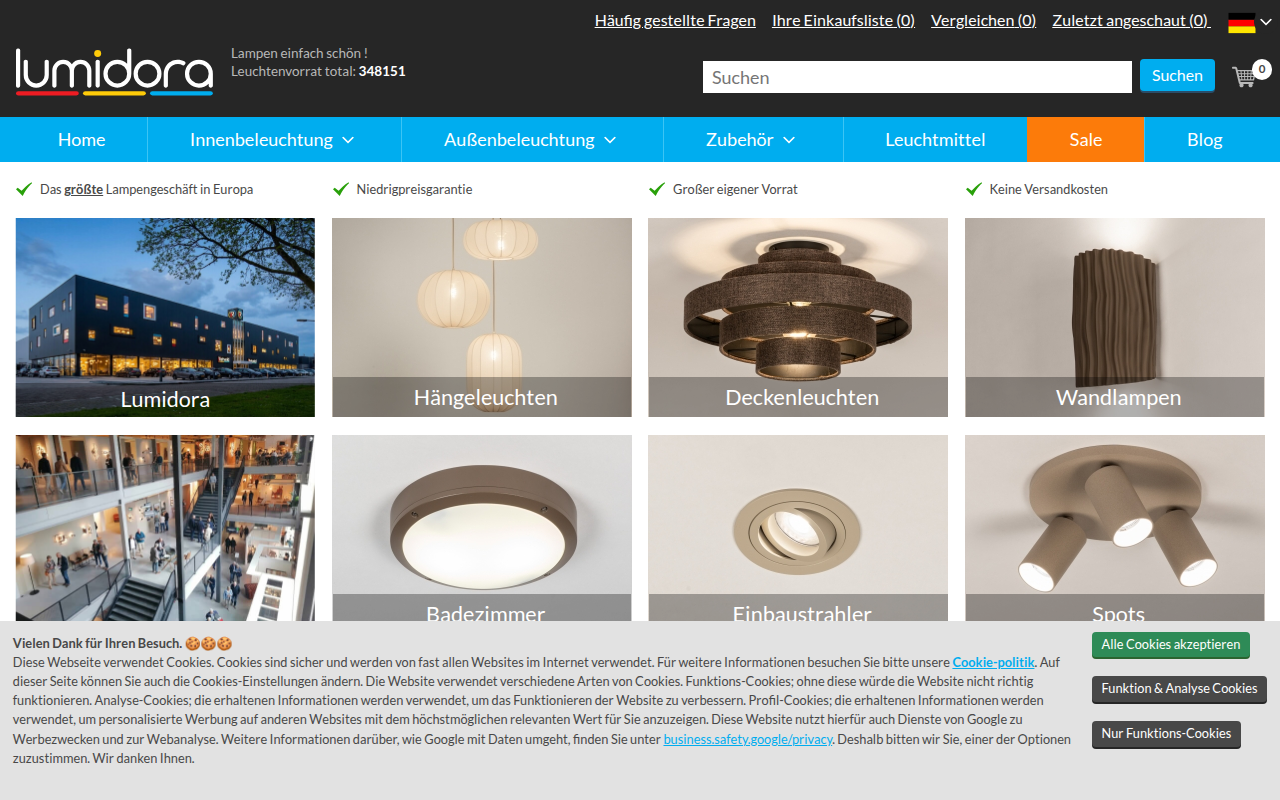Viewport: 1280px width, 800px height.
Task: Open the Vergleichen link
Action: (983, 20)
